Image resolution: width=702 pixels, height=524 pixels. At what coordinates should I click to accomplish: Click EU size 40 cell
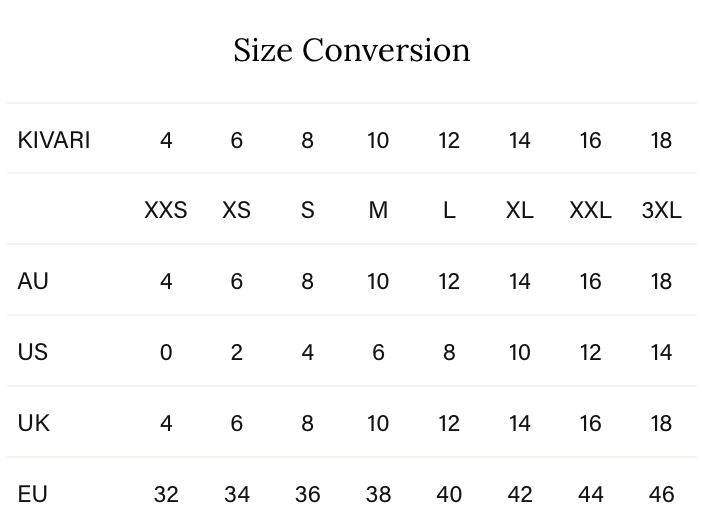(449, 494)
